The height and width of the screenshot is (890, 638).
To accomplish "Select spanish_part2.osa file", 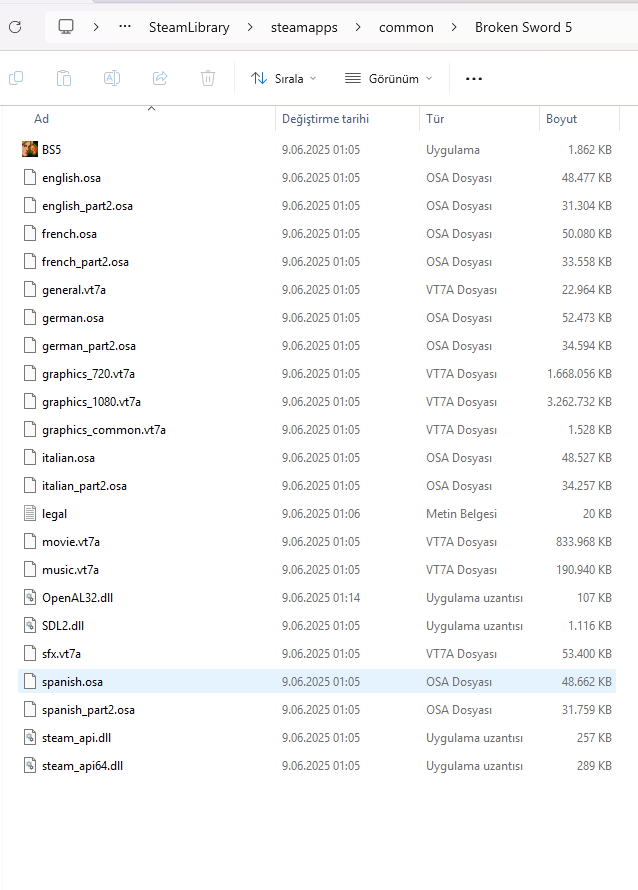I will 89,710.
